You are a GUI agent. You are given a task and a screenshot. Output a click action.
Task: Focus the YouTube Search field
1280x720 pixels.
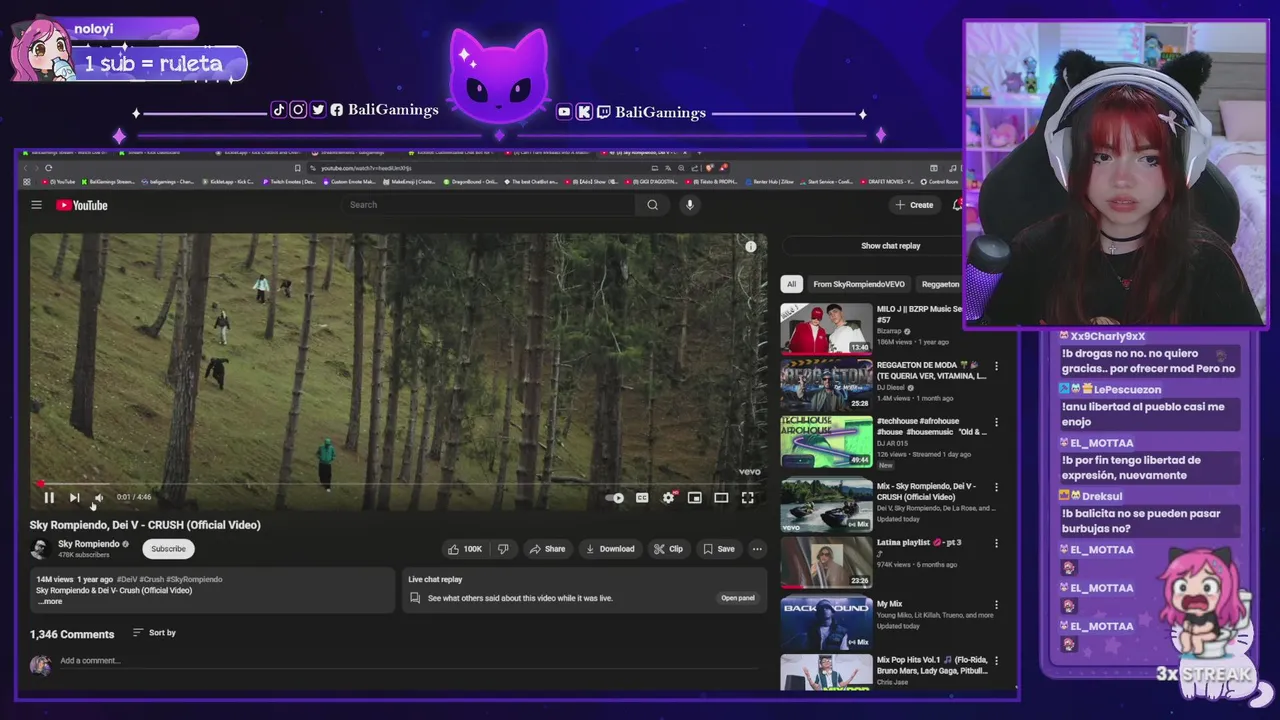pos(490,205)
